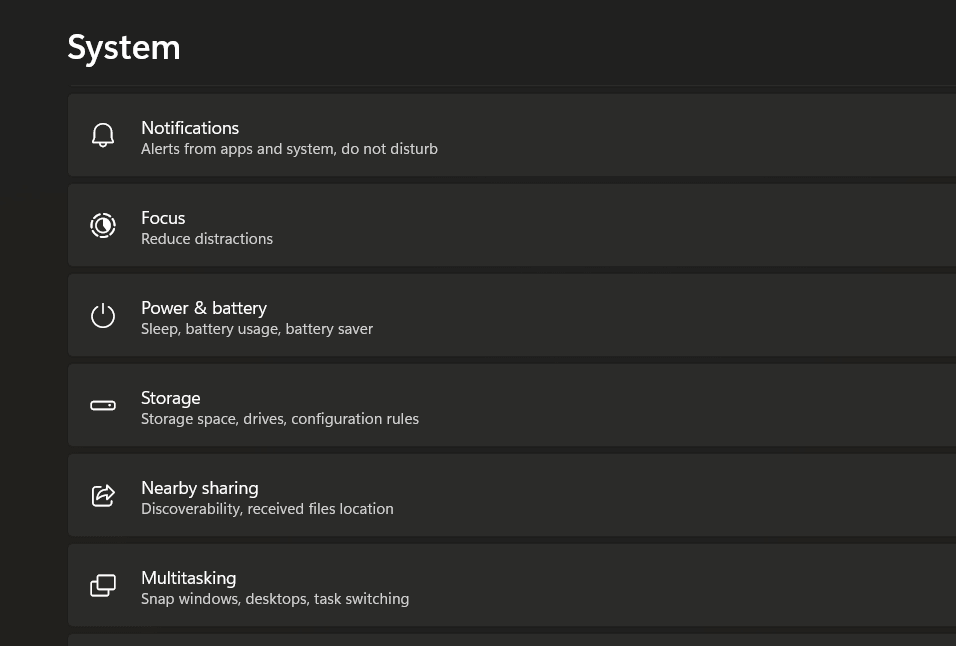Click 'Reduce distractions' description
The height and width of the screenshot is (646, 956).
(207, 239)
